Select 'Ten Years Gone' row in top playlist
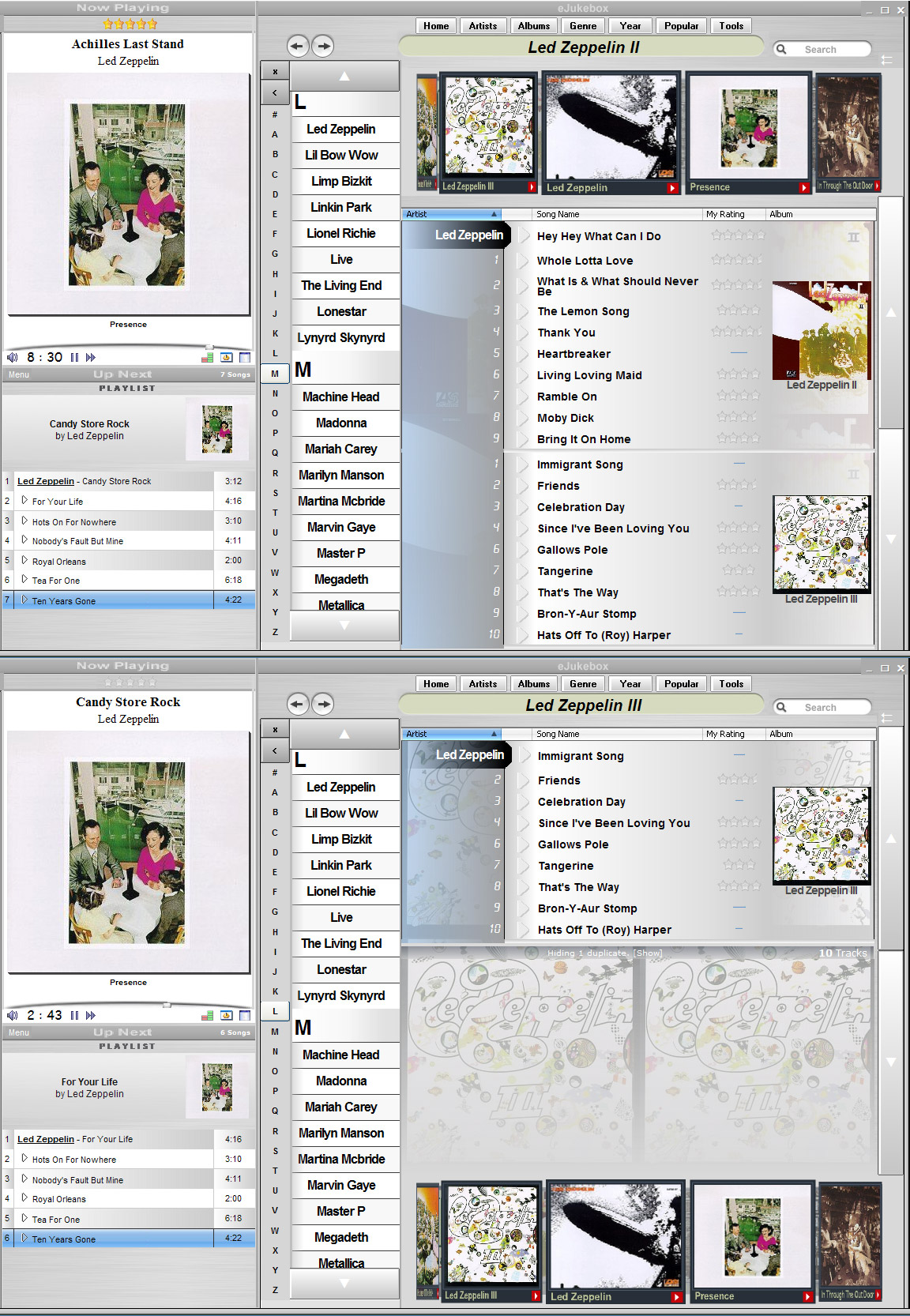 tap(129, 600)
